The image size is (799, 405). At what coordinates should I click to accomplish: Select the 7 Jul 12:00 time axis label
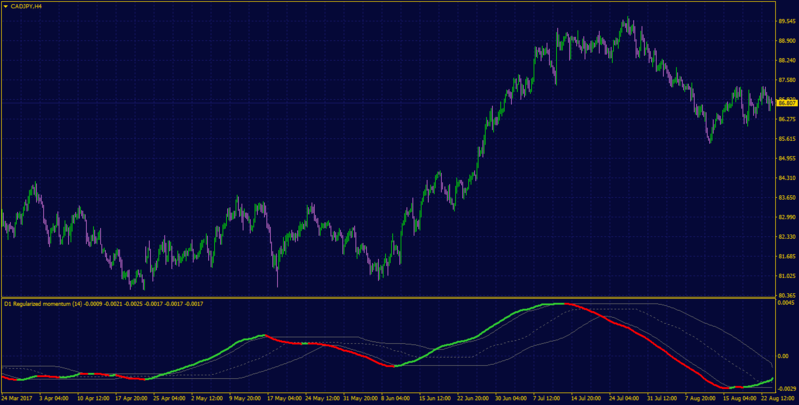(x=548, y=396)
